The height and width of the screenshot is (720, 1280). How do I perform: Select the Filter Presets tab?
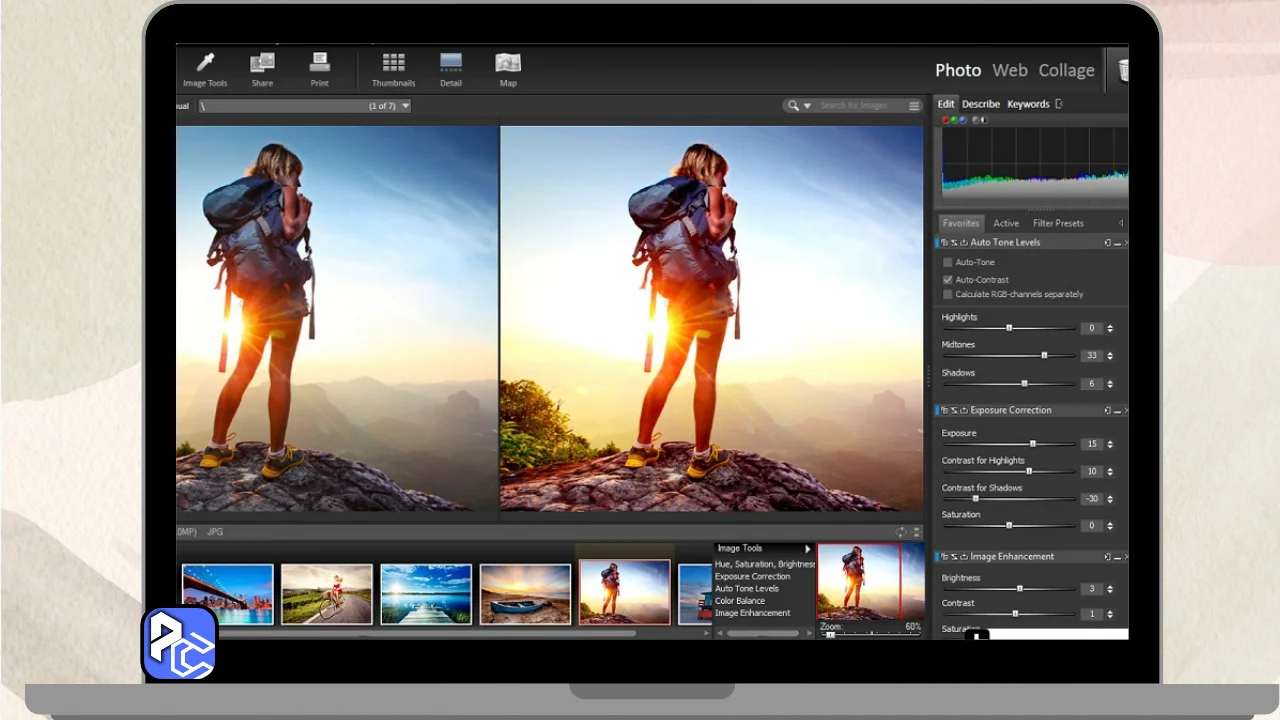click(x=1058, y=223)
